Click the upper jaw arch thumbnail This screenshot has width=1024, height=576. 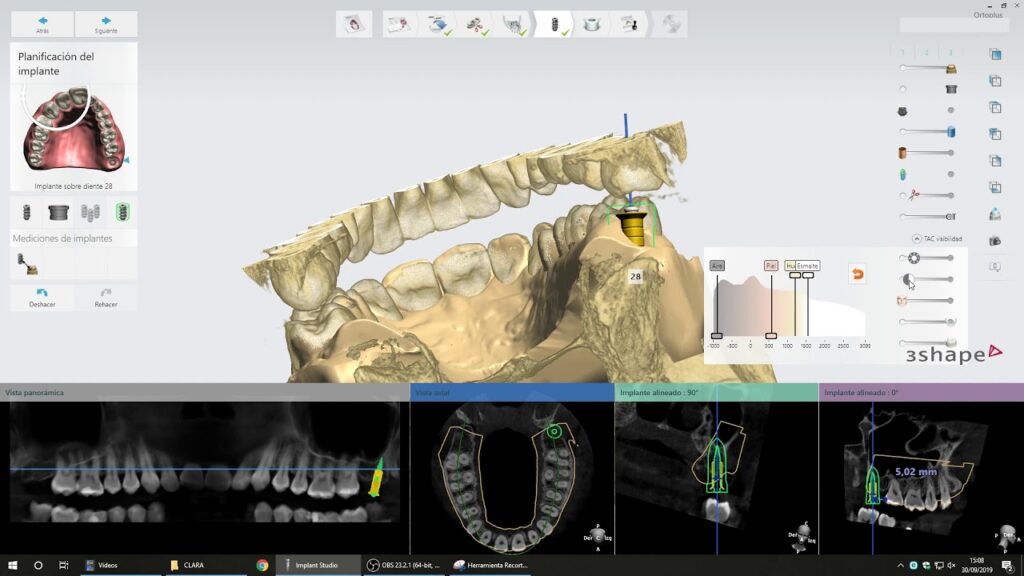[73, 129]
